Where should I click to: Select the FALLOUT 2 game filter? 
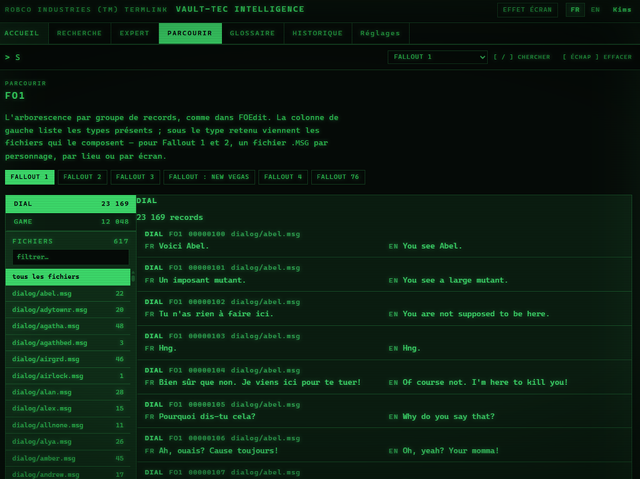(82, 177)
